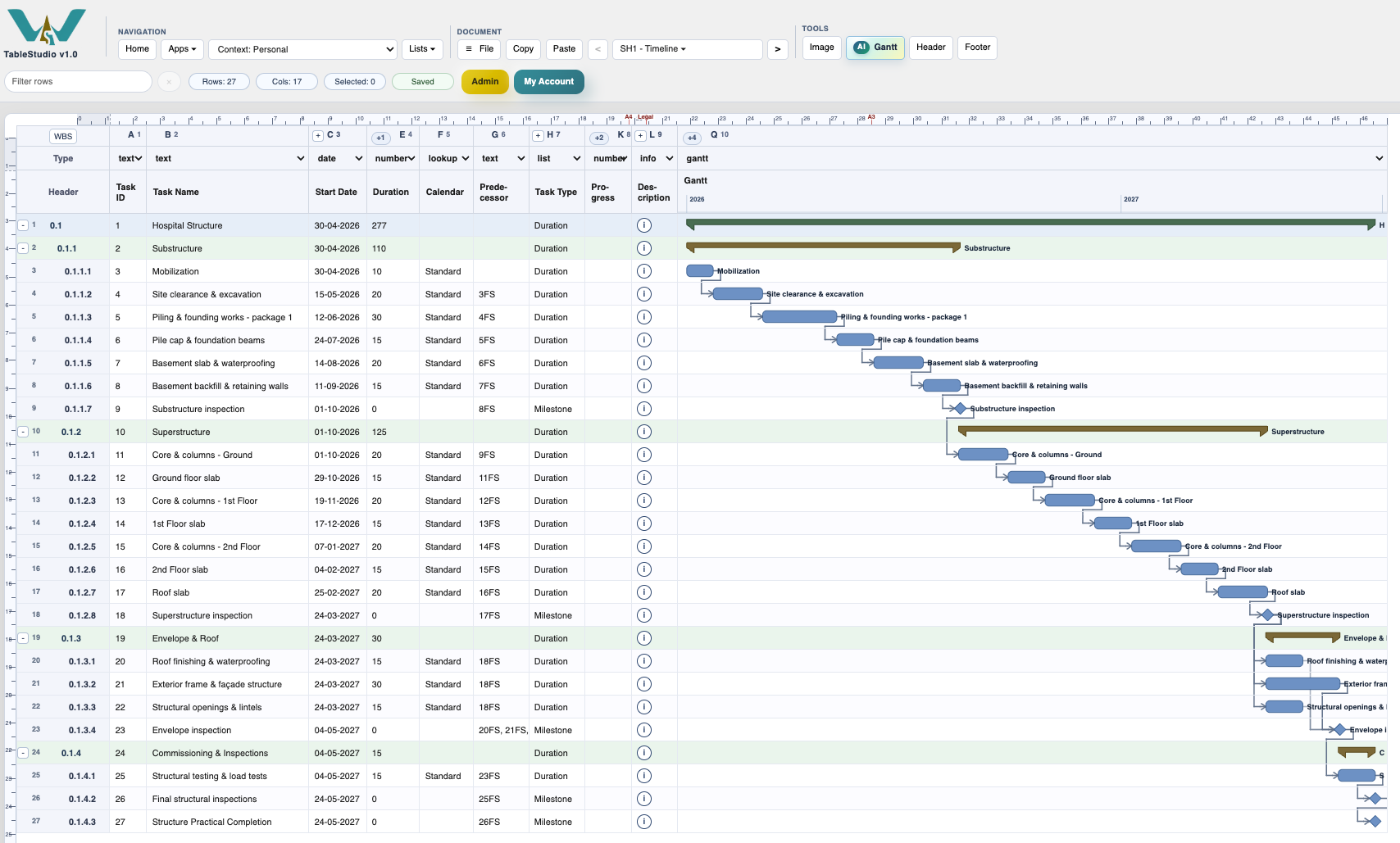Open info icon for Envelope inspection row
The height and width of the screenshot is (843, 1400).
[x=644, y=730]
